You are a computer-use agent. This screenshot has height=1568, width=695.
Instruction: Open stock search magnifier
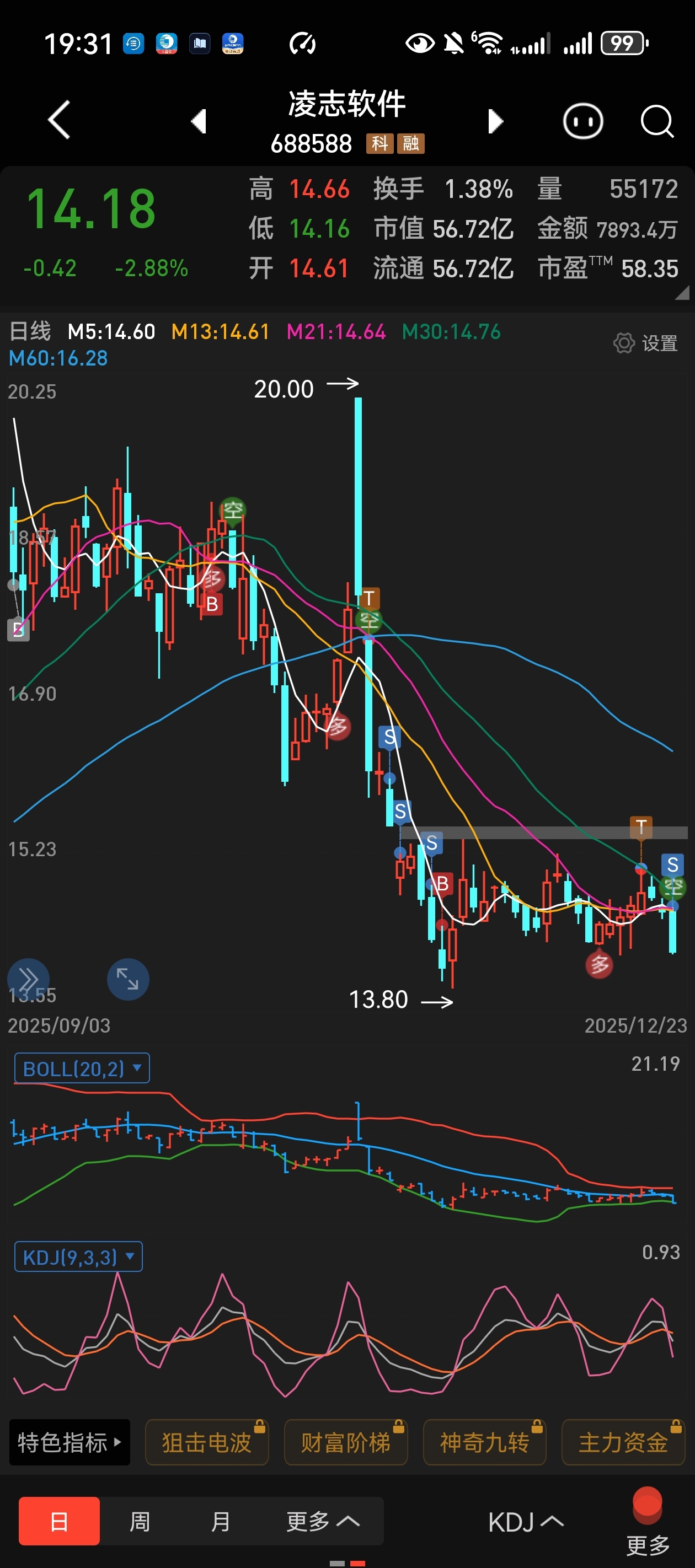(x=657, y=121)
